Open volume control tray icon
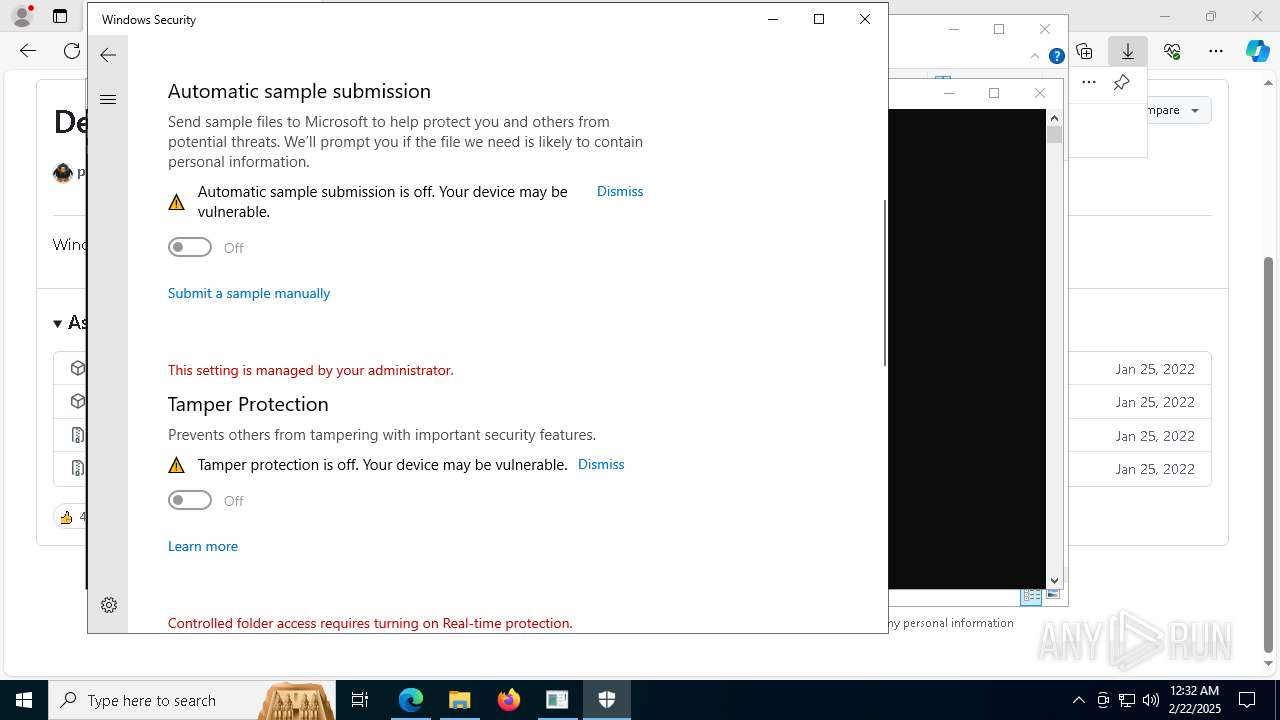 pyautogui.click(x=1151, y=700)
